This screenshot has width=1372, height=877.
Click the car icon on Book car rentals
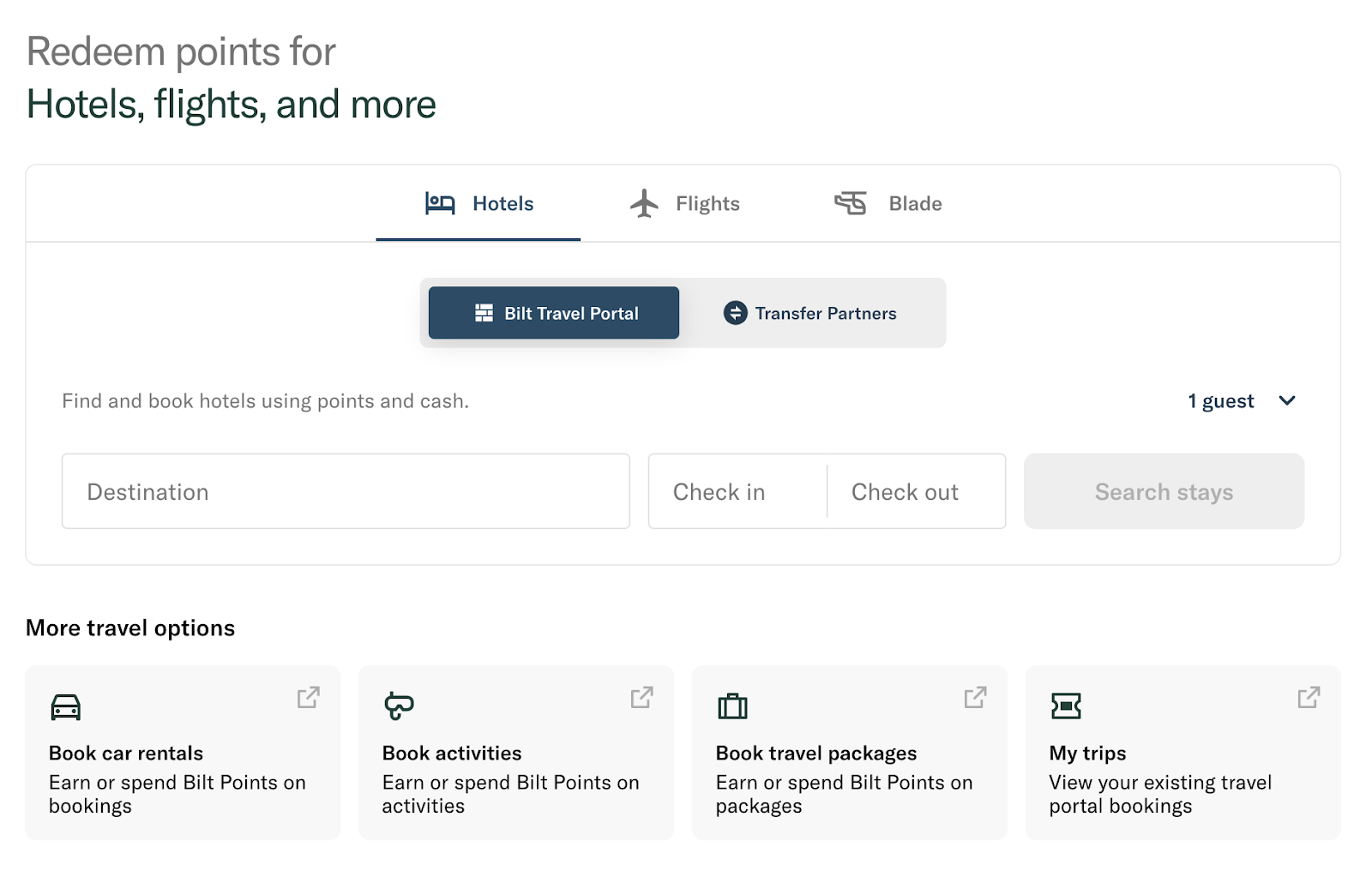[x=66, y=706]
